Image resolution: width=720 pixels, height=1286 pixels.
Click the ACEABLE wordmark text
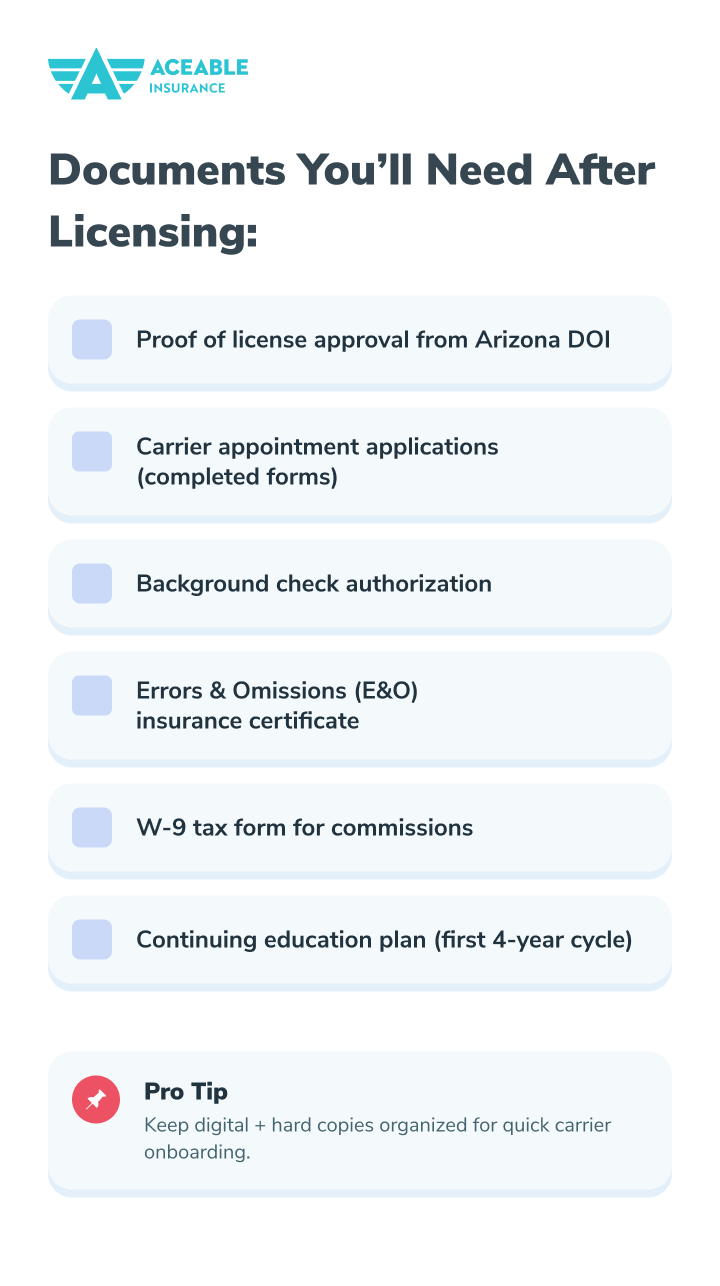coord(198,67)
